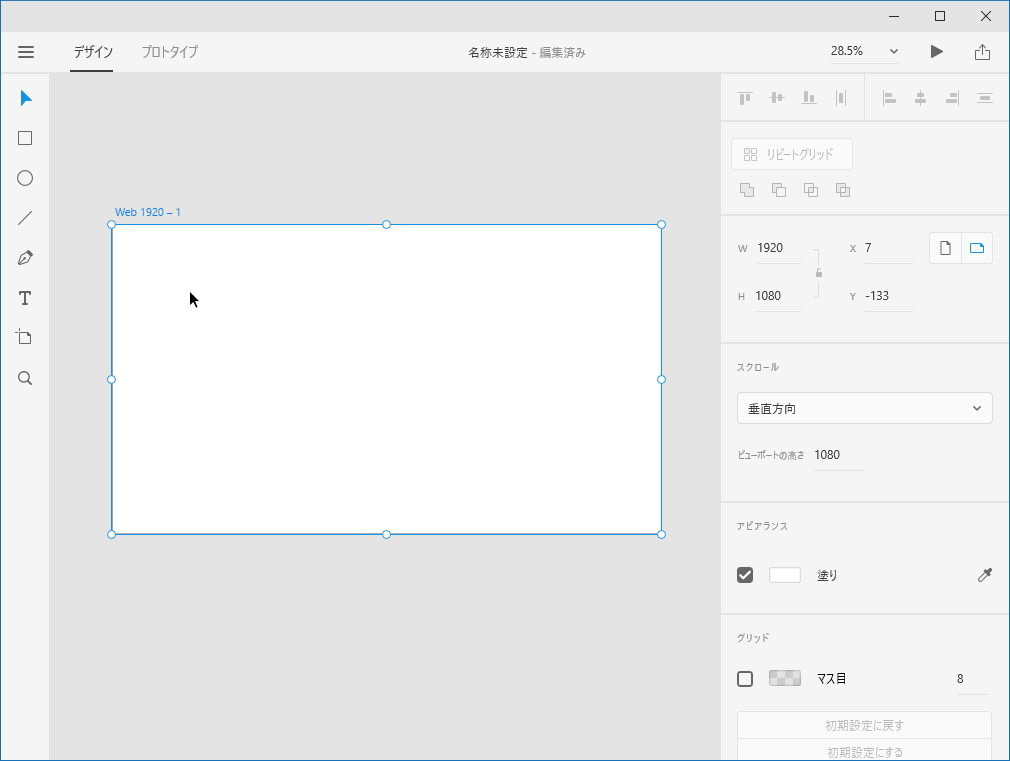The image size is (1010, 761).
Task: Click the リピートグリッド button
Action: [x=791, y=154]
